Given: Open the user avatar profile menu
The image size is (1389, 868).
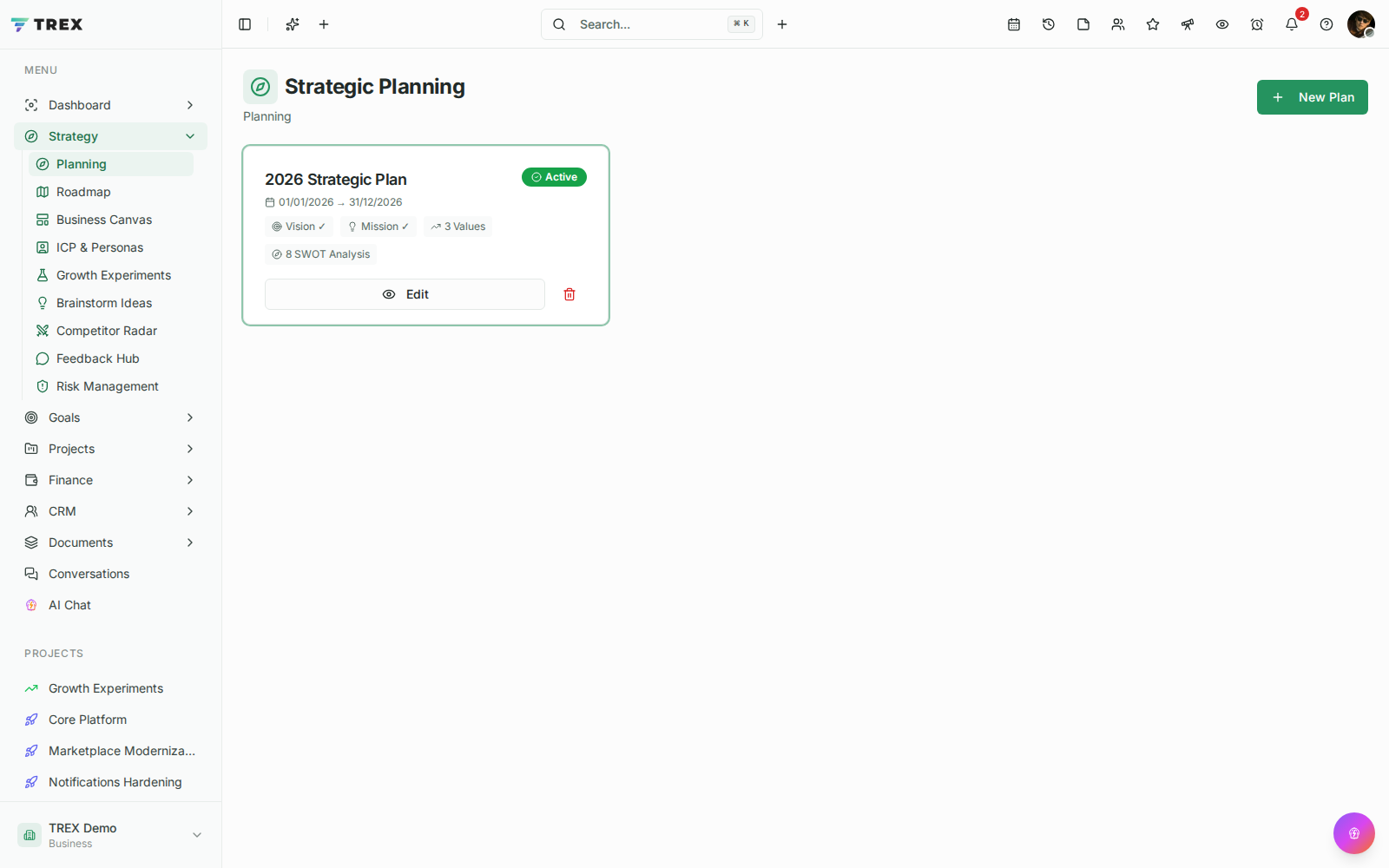Looking at the screenshot, I should 1361,24.
